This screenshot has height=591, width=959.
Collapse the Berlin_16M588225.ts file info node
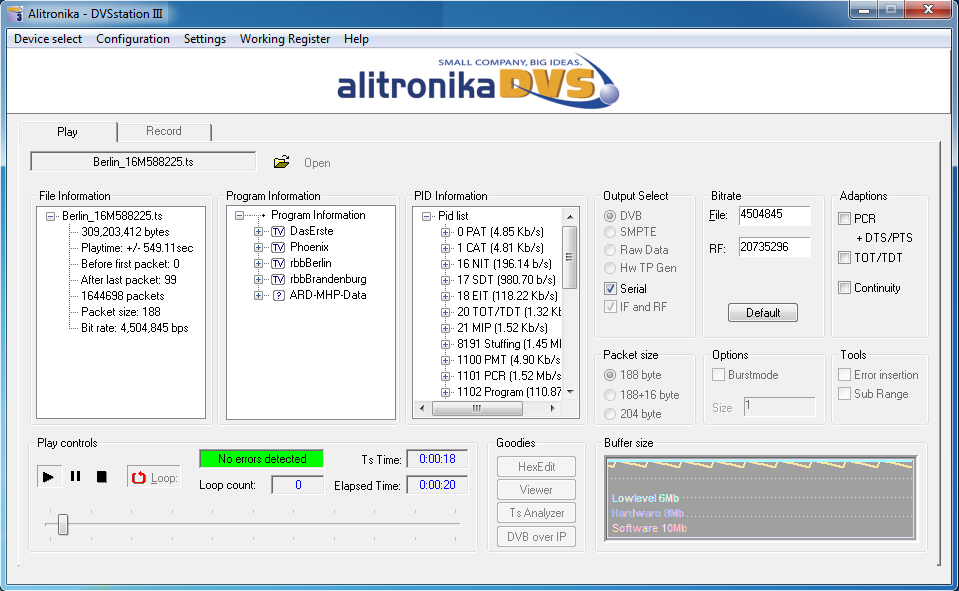pyautogui.click(x=51, y=216)
